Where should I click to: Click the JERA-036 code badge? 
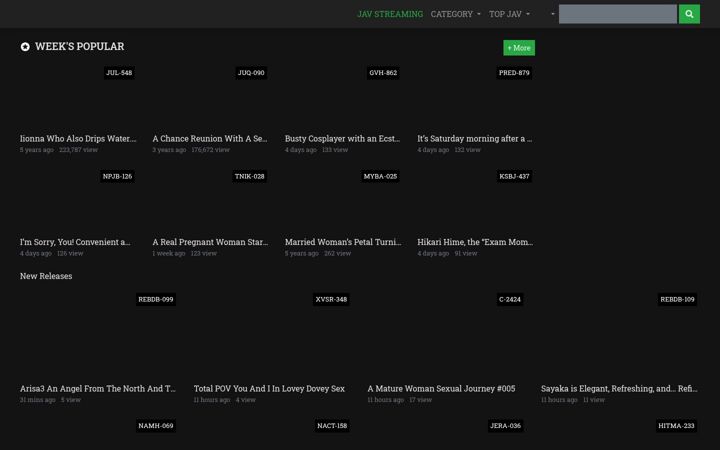click(x=505, y=426)
